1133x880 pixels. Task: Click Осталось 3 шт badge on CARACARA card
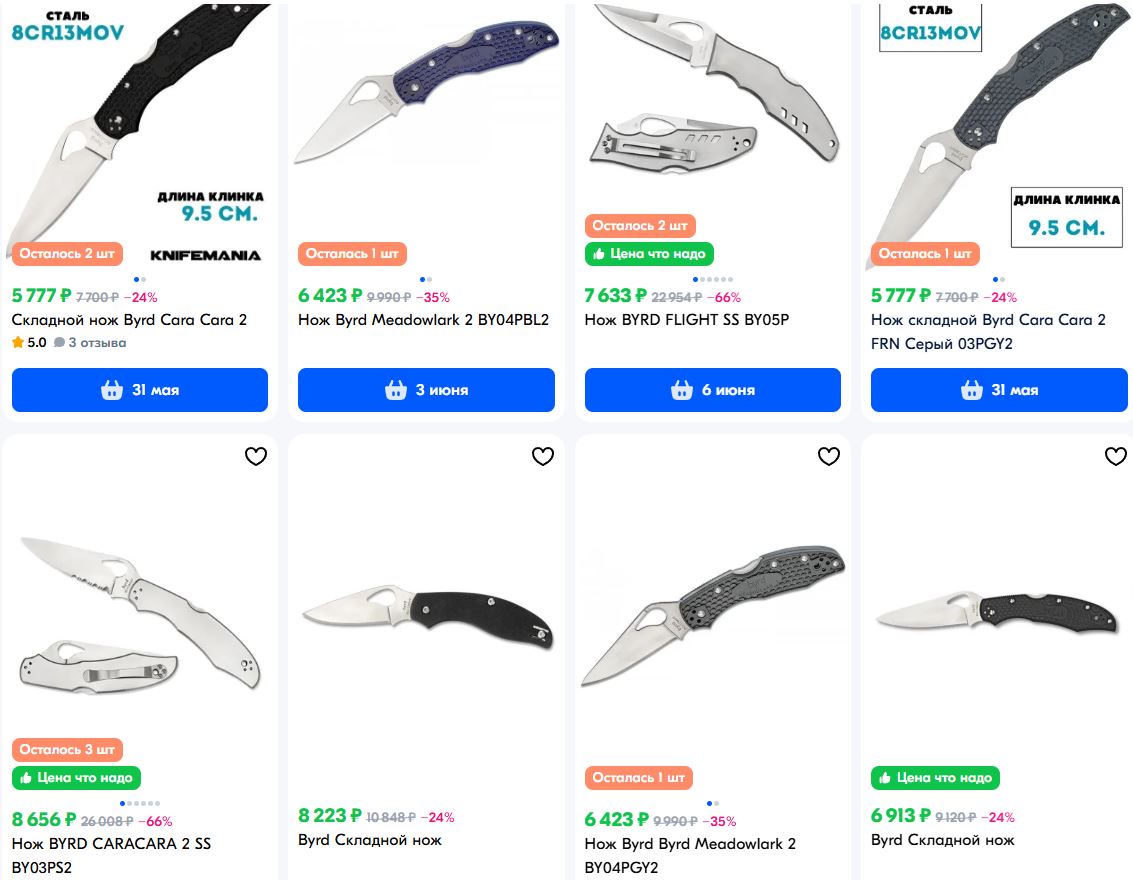click(67, 749)
